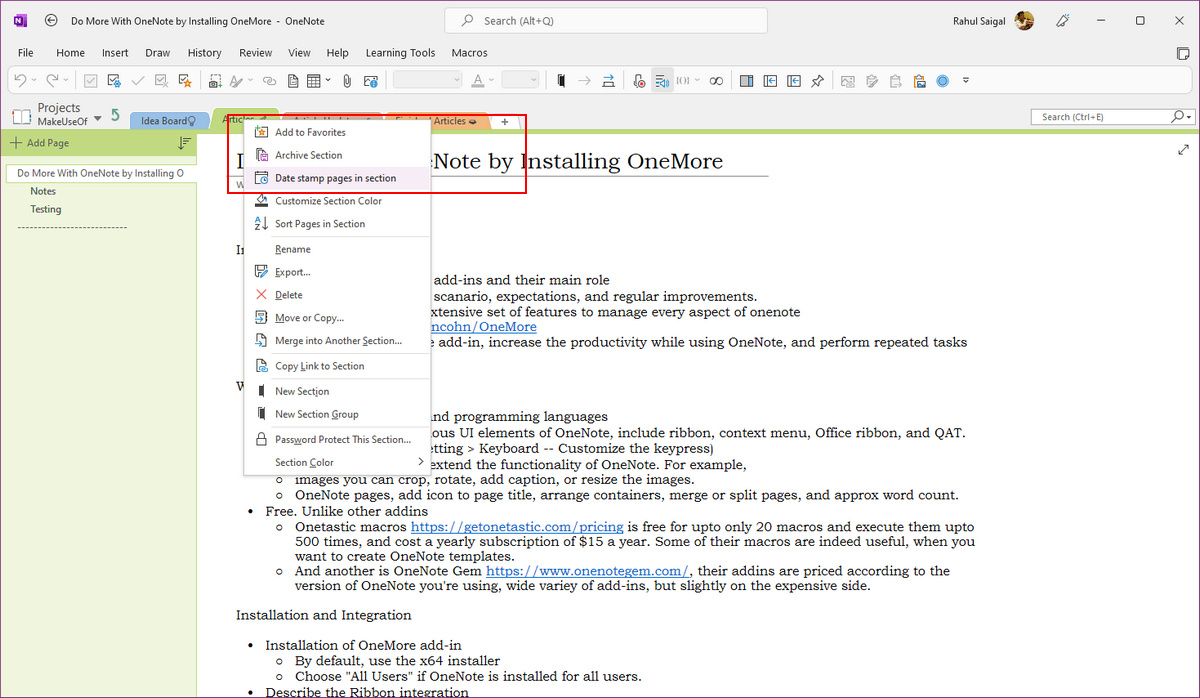Select the Notes page in page list

(43, 191)
